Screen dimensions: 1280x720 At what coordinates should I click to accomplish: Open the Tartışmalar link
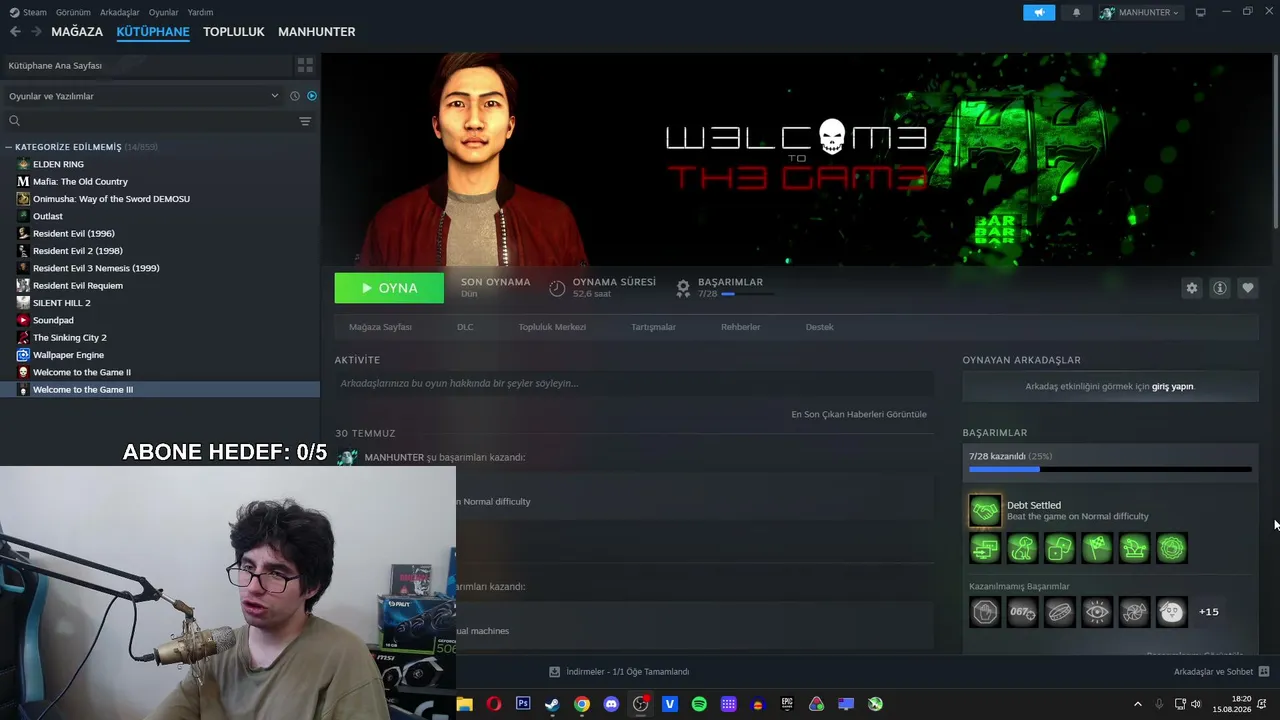(653, 327)
